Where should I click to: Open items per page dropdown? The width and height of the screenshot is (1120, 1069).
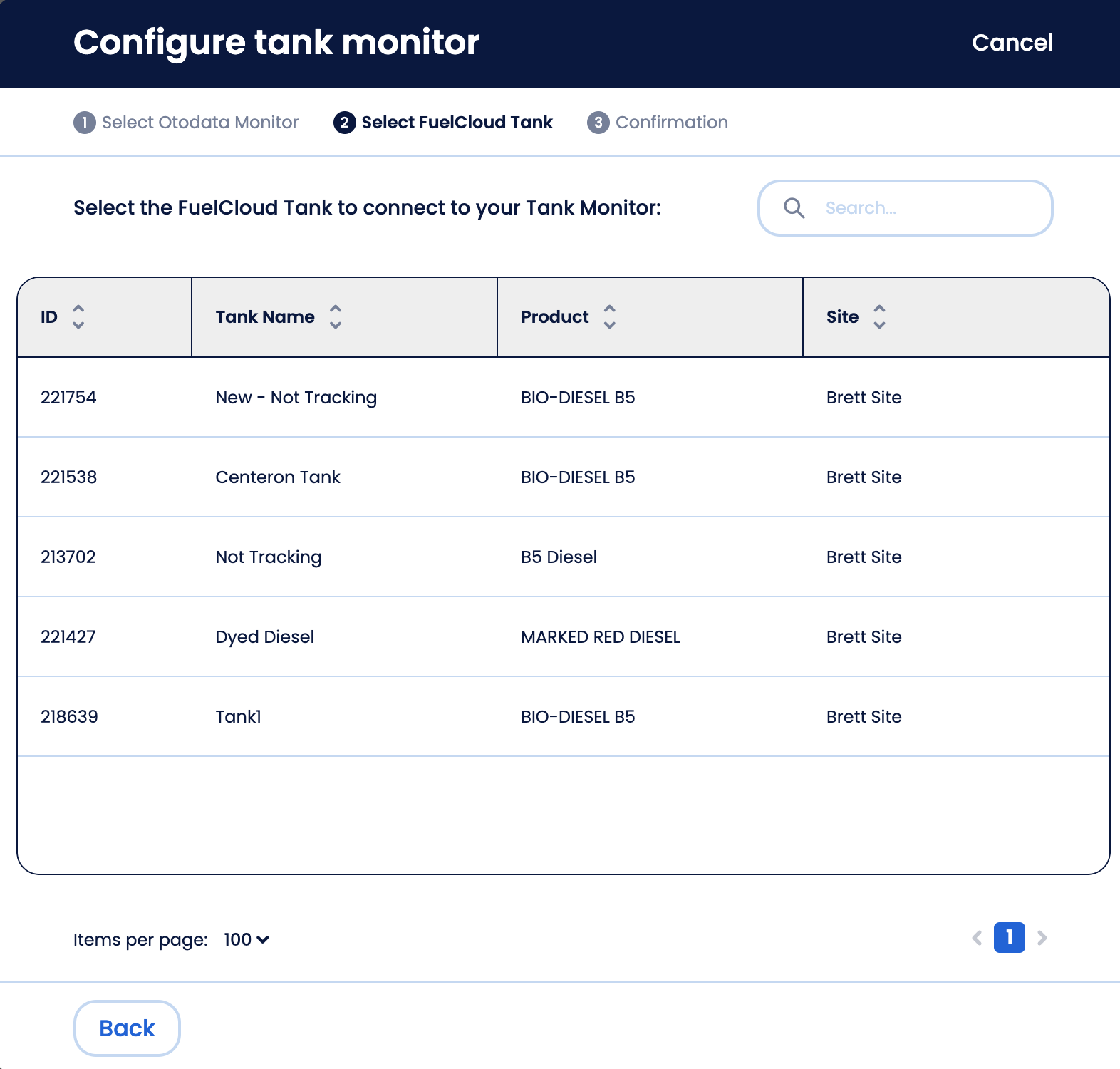(x=247, y=940)
